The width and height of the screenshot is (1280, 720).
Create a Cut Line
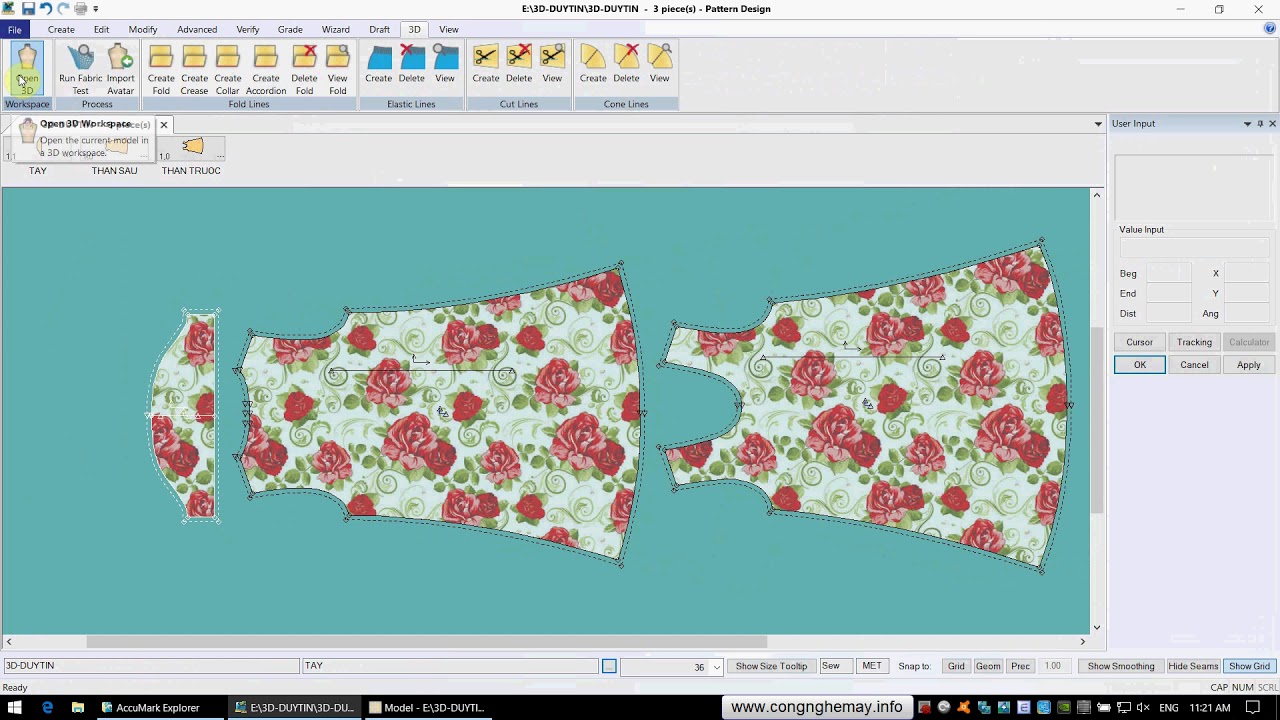pyautogui.click(x=485, y=64)
